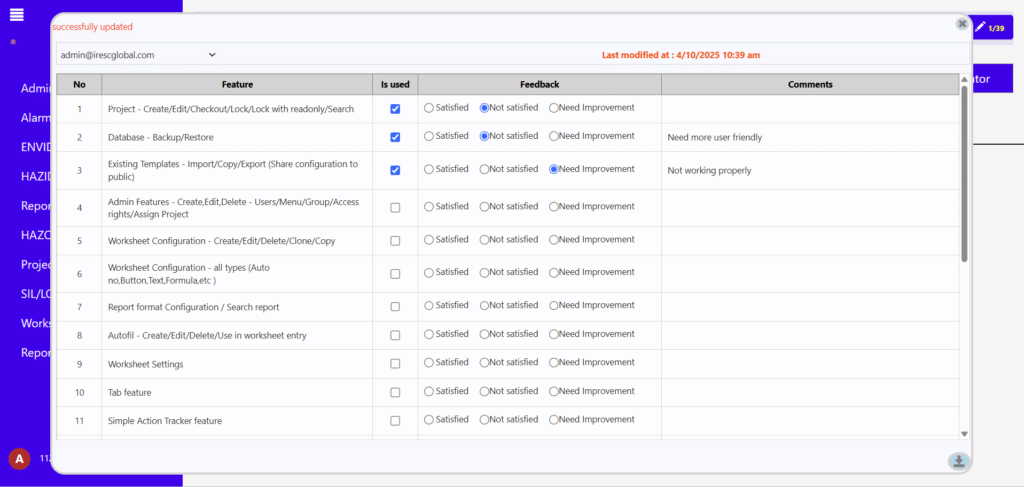Uncheck Is used for Database Backup/Restore

[395, 137]
